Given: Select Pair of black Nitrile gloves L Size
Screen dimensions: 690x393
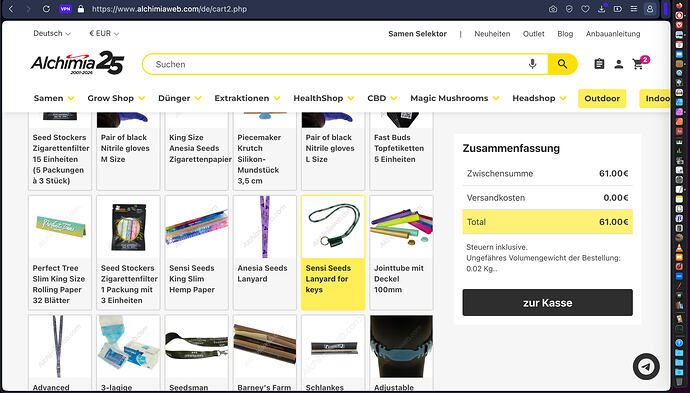Looking at the screenshot, I should (333, 151).
